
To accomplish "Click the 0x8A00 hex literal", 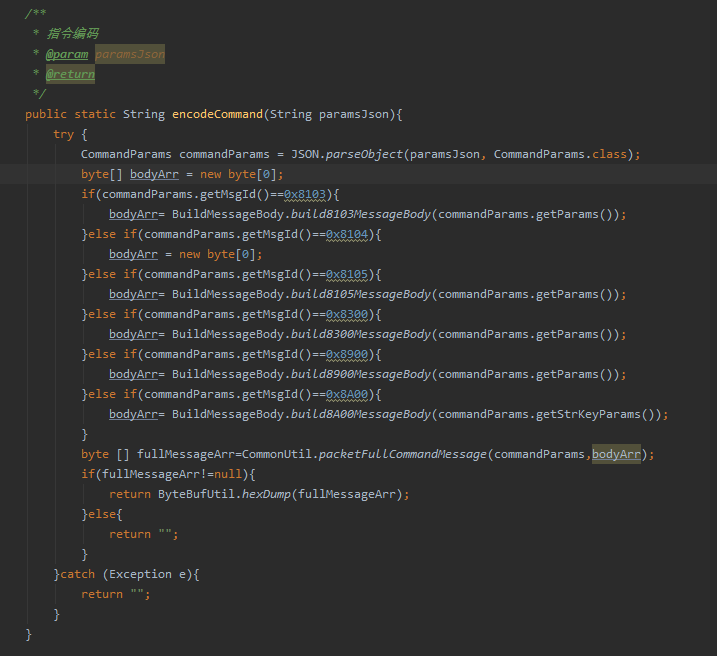I will tap(348, 394).
